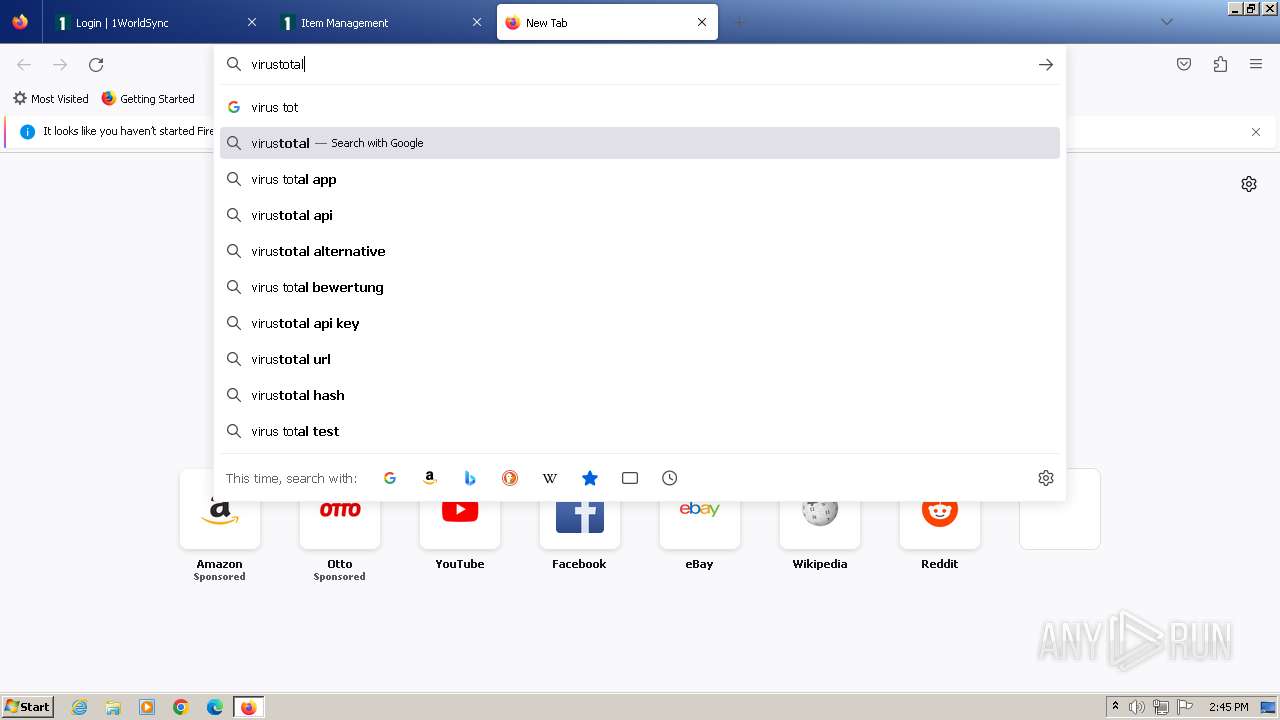Viewport: 1280px width, 720px height.
Task: Choose suggestion 'virus total test'
Action: click(640, 431)
